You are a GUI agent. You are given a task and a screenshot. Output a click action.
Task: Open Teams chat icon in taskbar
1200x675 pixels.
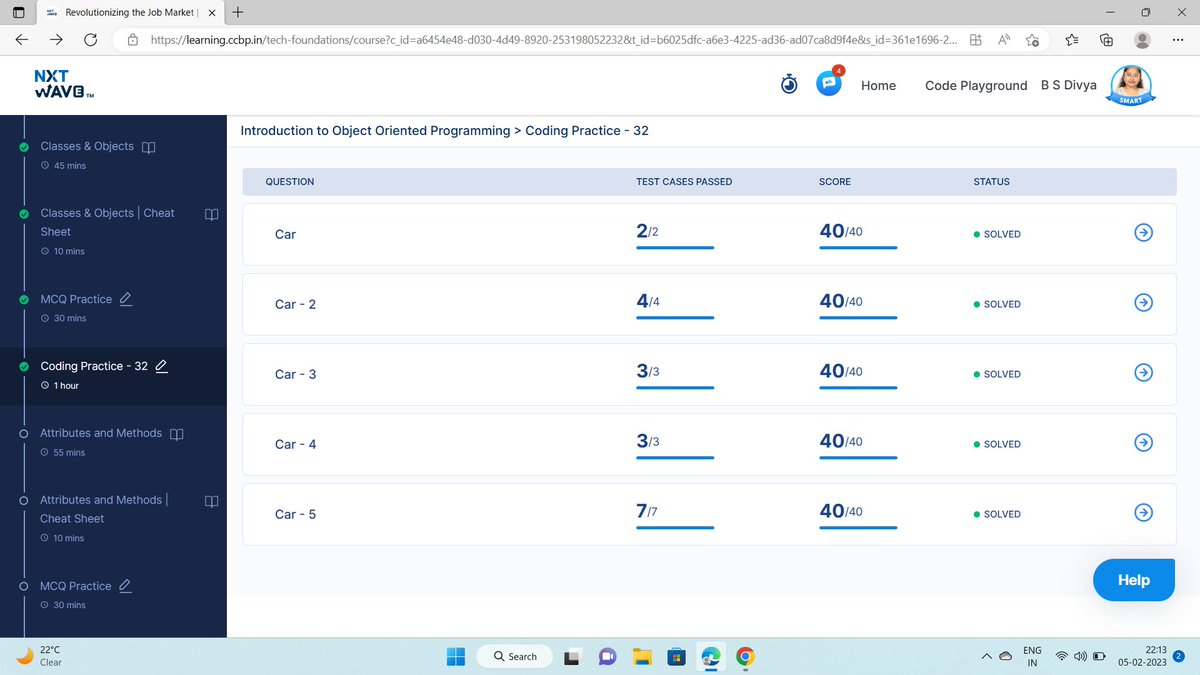[607, 657]
